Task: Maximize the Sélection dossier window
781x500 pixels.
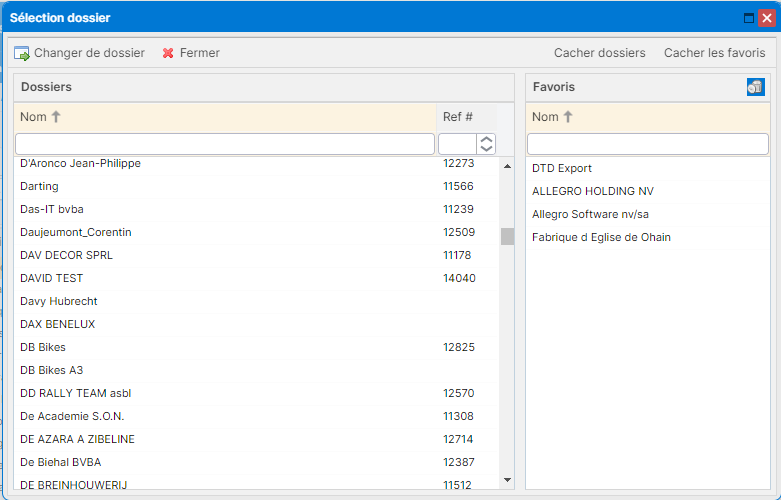Action: tap(749, 18)
